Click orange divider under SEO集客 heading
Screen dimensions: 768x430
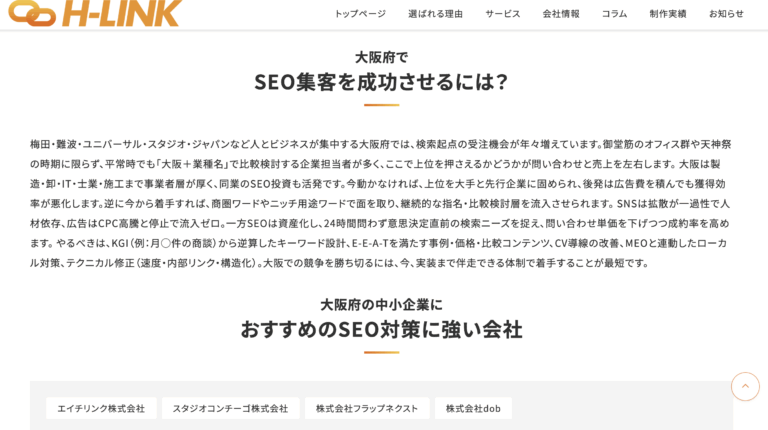click(x=381, y=105)
